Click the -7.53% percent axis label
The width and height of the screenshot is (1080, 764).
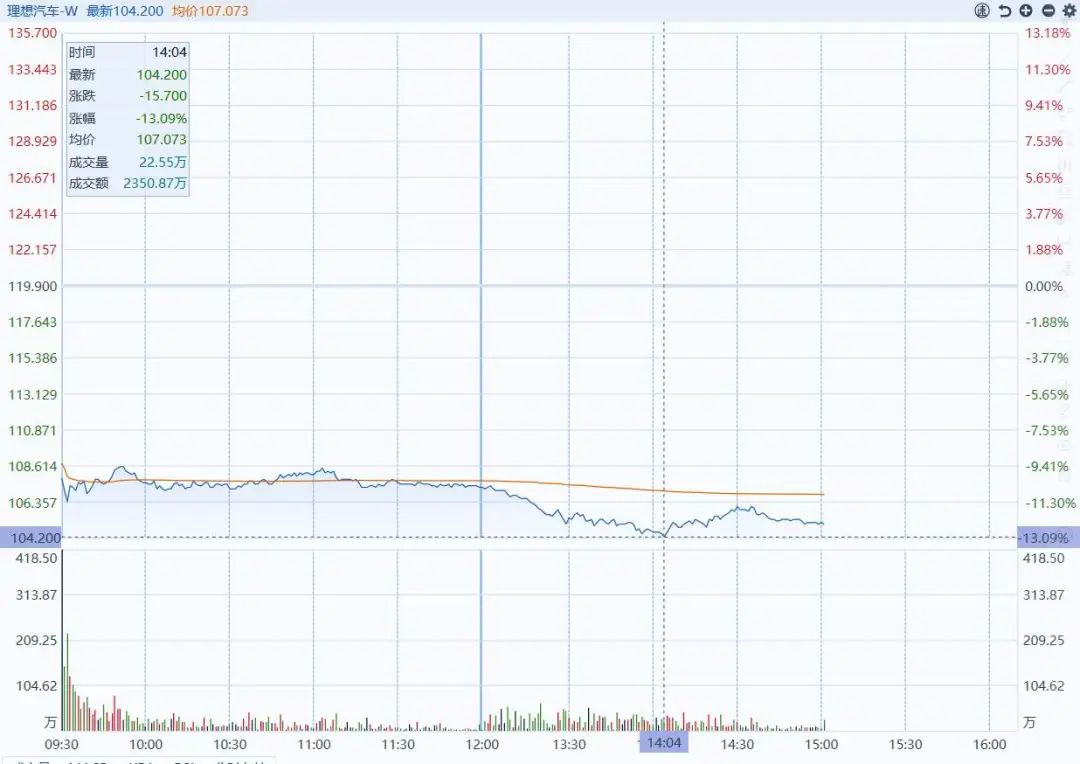point(1047,430)
